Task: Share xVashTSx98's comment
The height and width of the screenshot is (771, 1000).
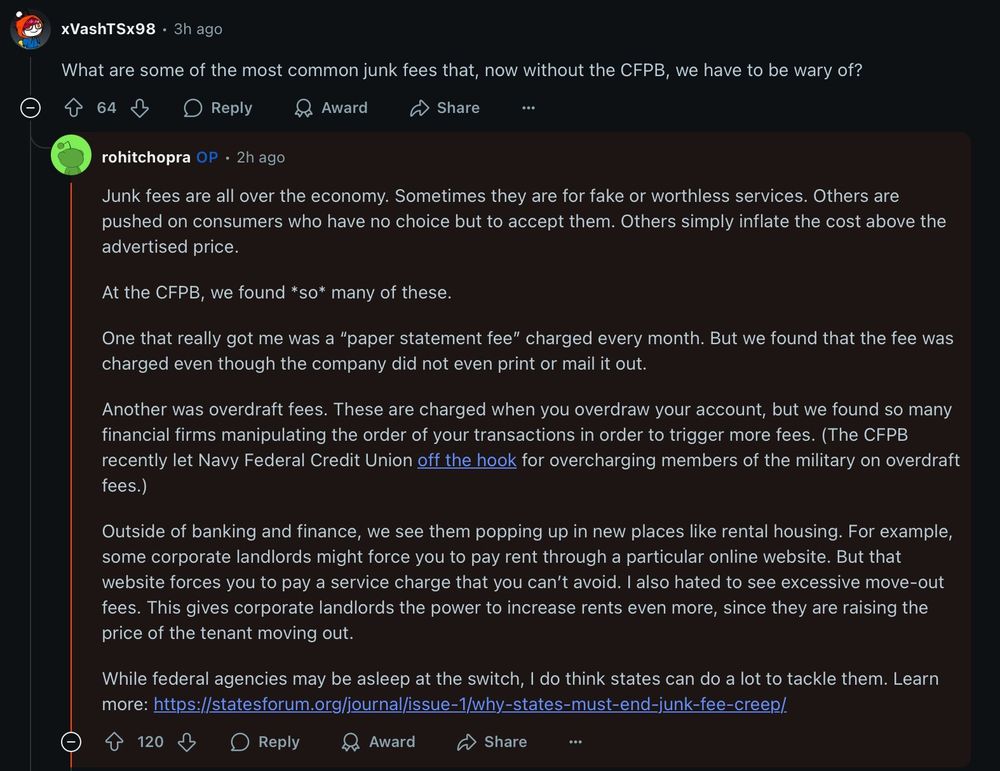Action: 445,108
